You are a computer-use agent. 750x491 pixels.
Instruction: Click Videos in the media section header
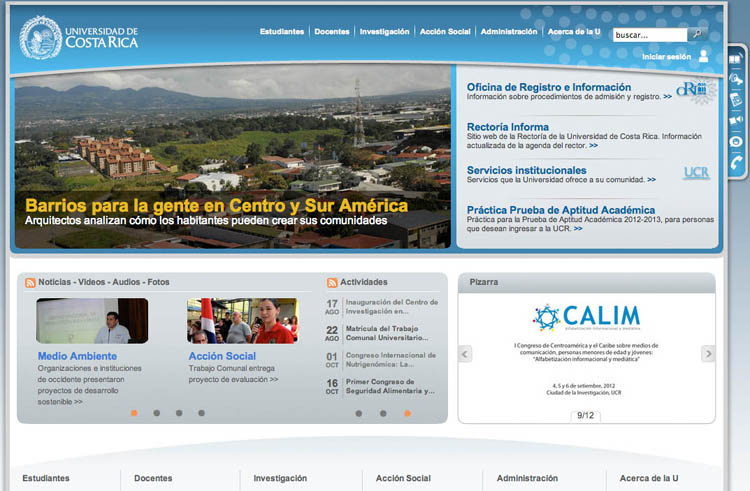click(x=91, y=282)
